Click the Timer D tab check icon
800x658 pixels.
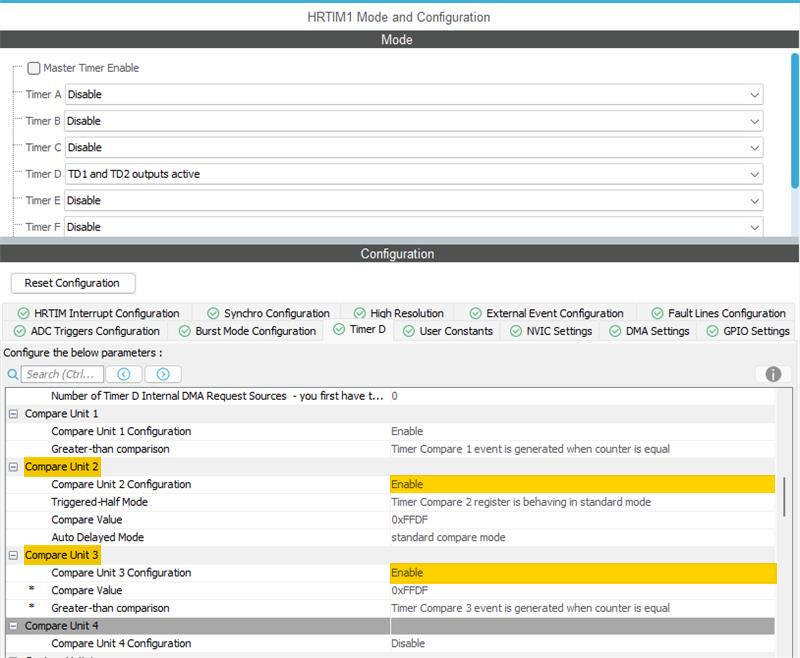338,330
